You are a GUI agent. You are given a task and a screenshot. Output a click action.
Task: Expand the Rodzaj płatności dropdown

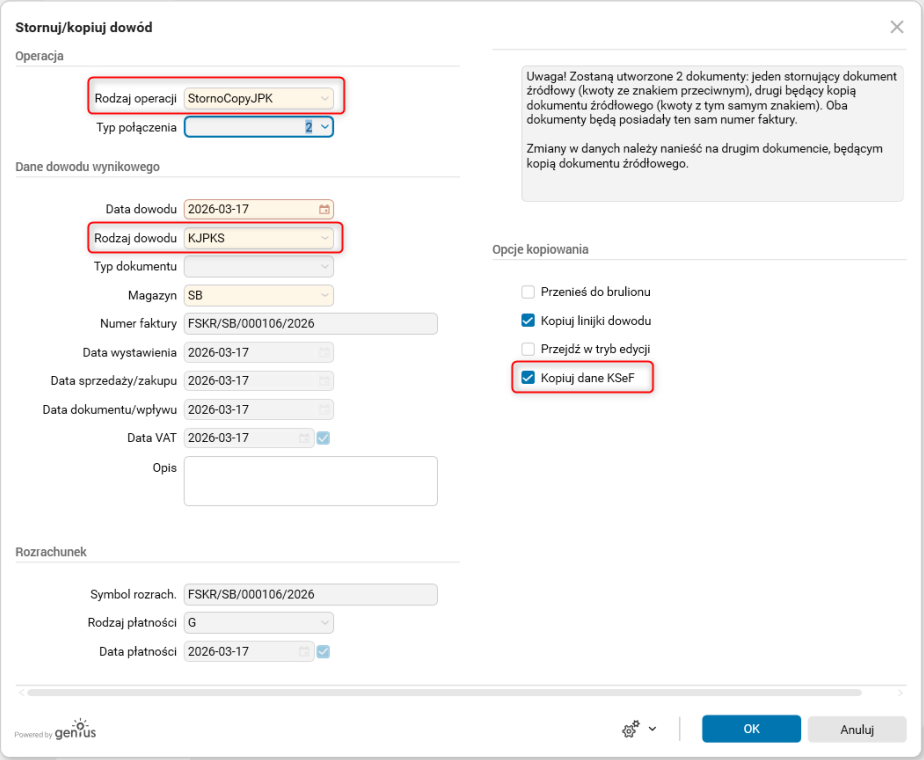(x=324, y=623)
